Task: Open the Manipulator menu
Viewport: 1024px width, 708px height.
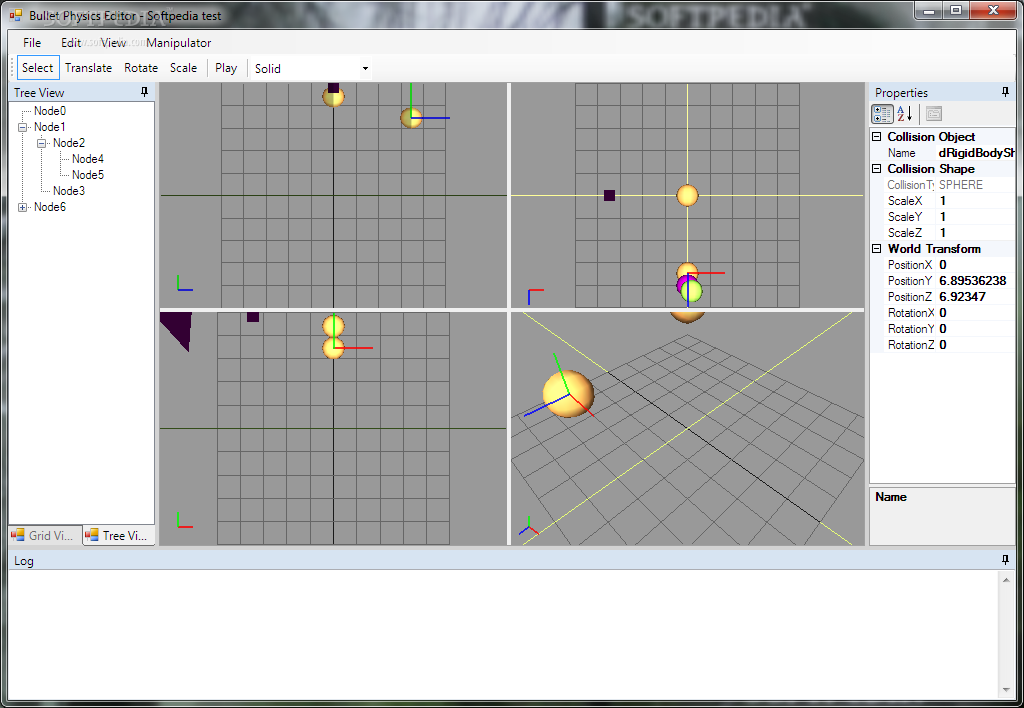Action: pos(178,42)
